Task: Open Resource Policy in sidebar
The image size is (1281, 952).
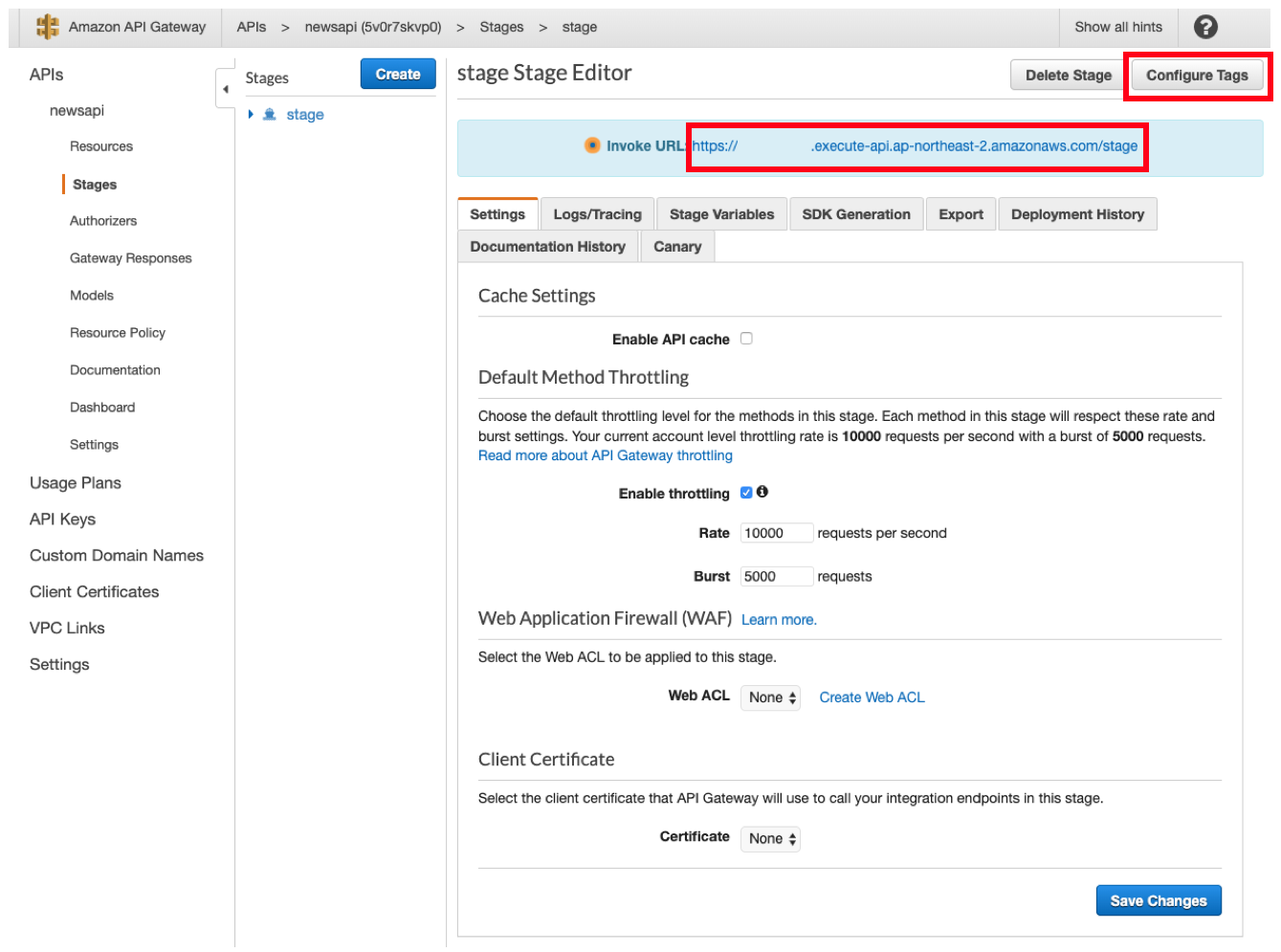Action: [x=118, y=333]
